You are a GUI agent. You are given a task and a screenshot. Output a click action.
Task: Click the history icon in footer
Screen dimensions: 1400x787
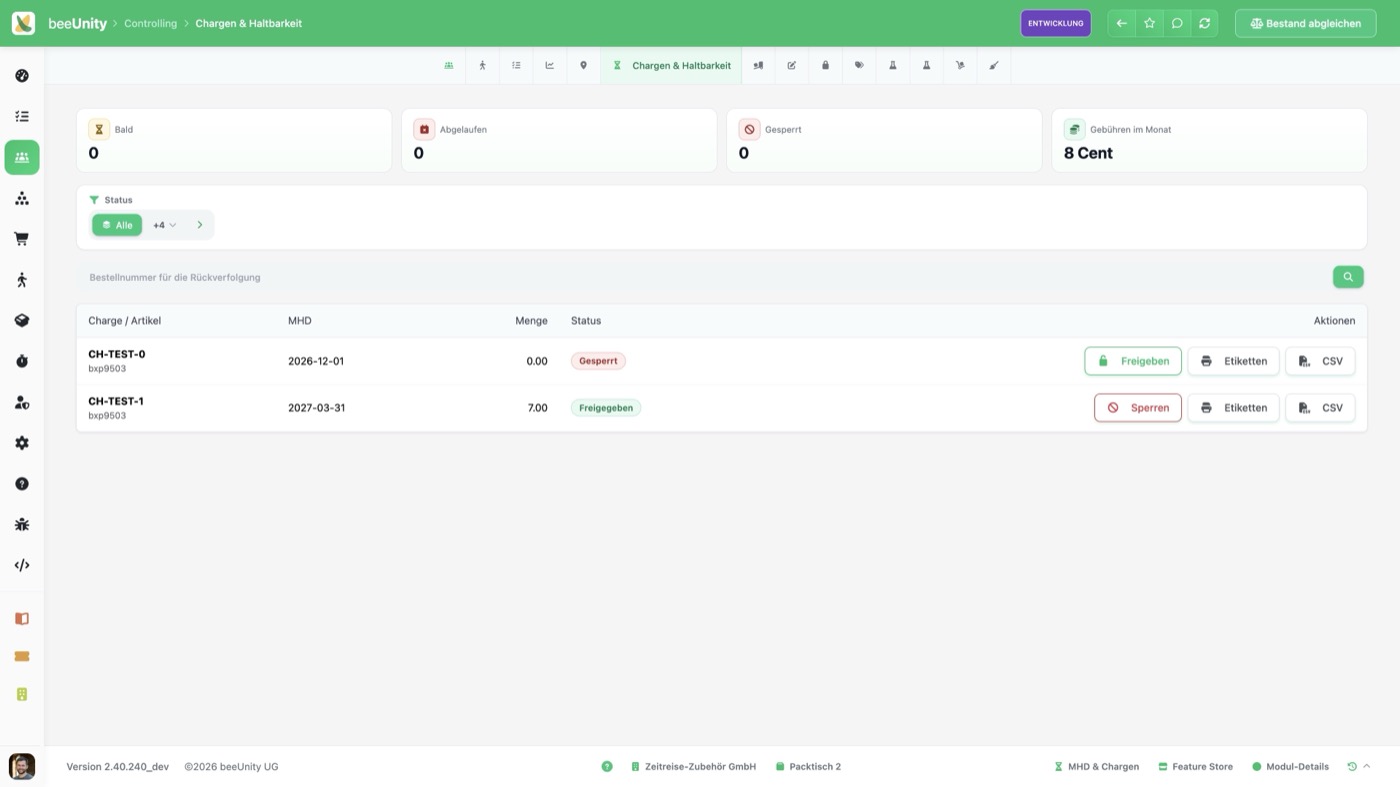(1352, 767)
